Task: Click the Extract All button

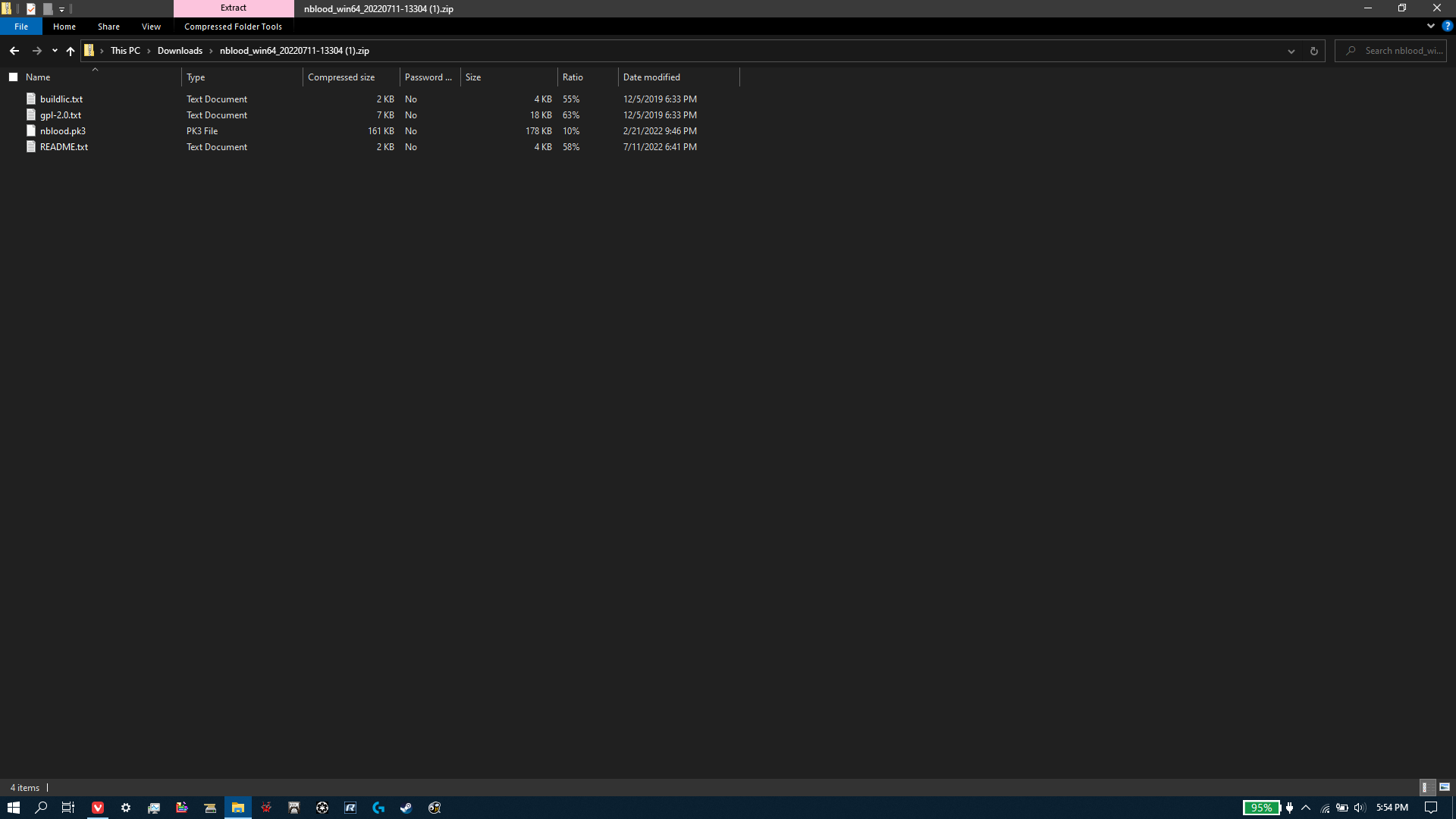Action: [x=233, y=8]
